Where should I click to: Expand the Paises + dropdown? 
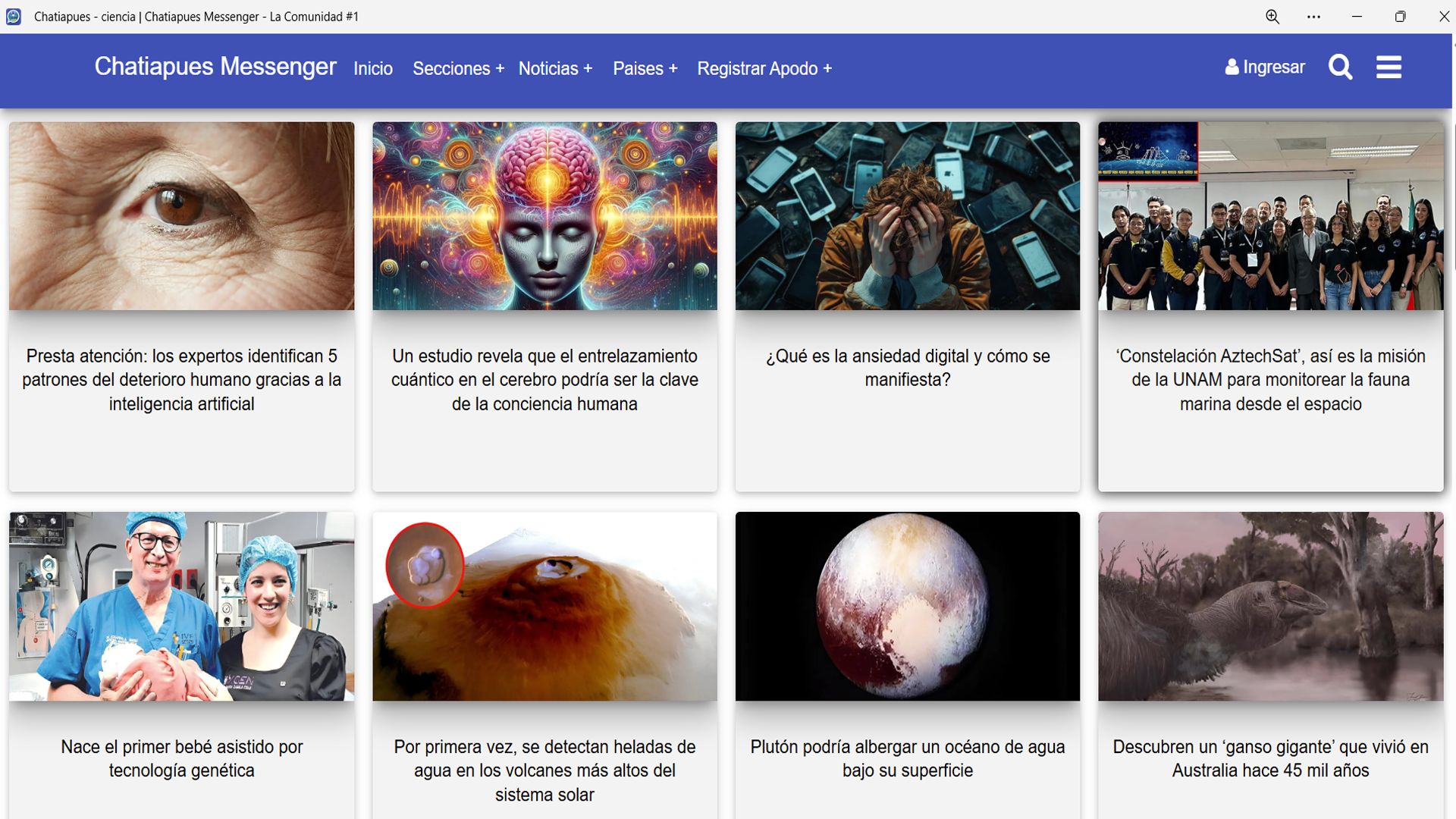tap(645, 69)
